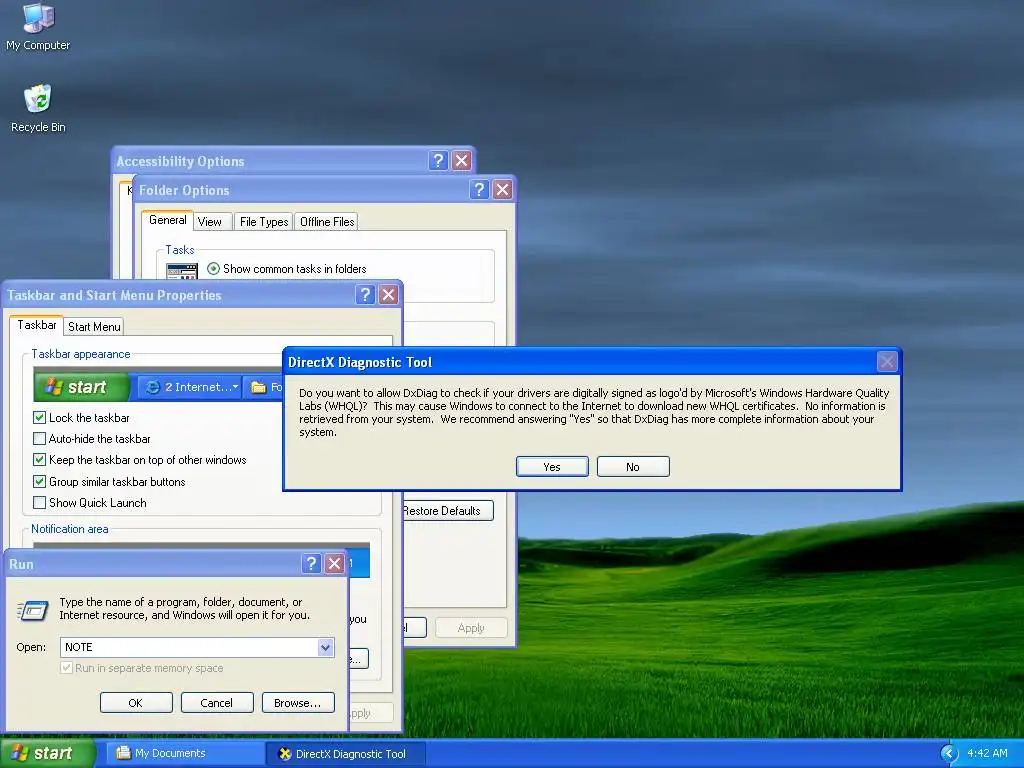1024x768 pixels.
Task: Toggle Lock the taskbar checkbox
Action: click(40, 417)
